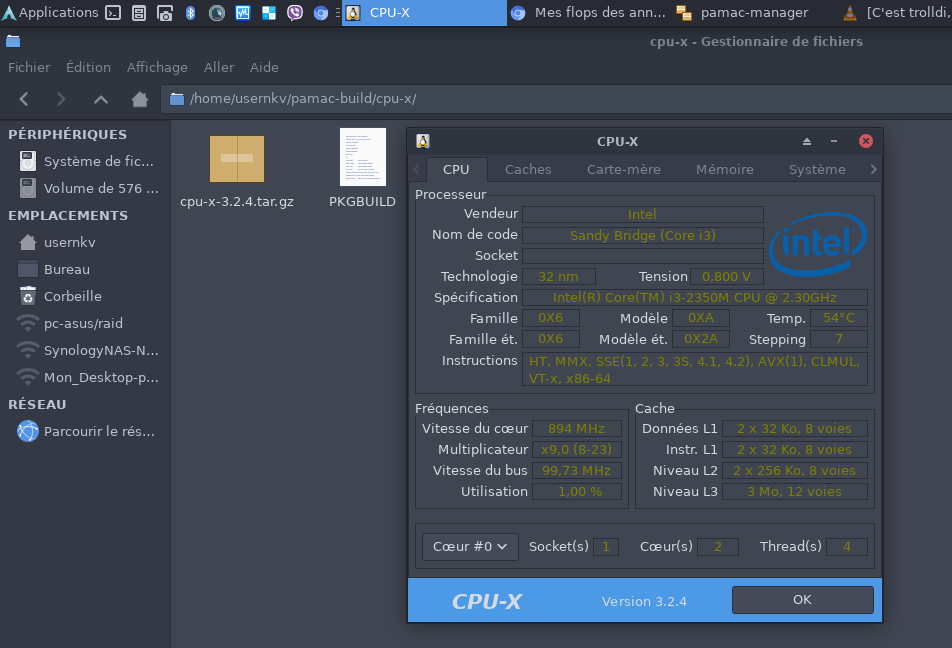Open the Édition menu
Image resolution: width=952 pixels, height=648 pixels.
point(89,67)
